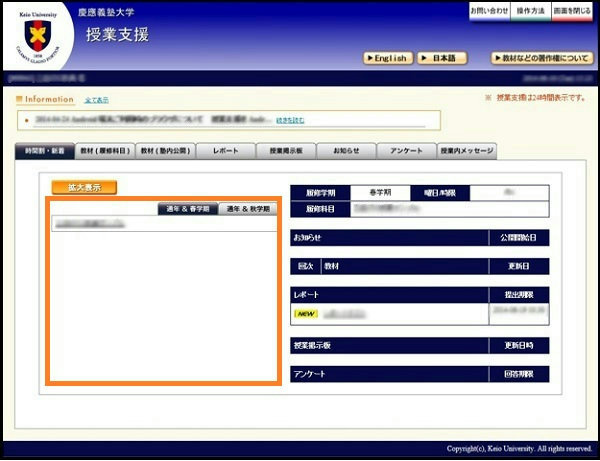This screenshot has width=600, height=461.
Task: Open 教材などの著作権について page
Action: pyautogui.click(x=542, y=59)
